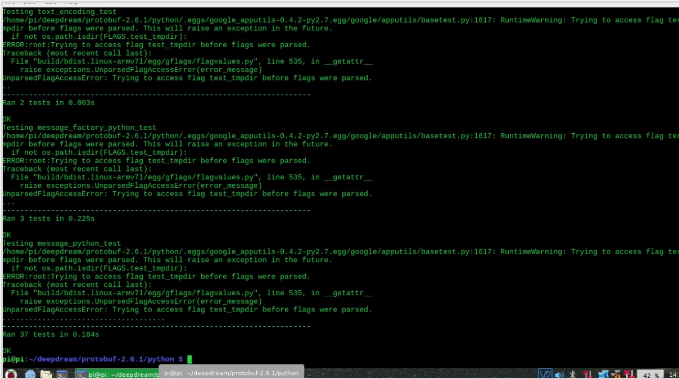Click the 'Testing message_factory_python_test' line
Viewport: 679px width, 379px height.
coord(79,128)
